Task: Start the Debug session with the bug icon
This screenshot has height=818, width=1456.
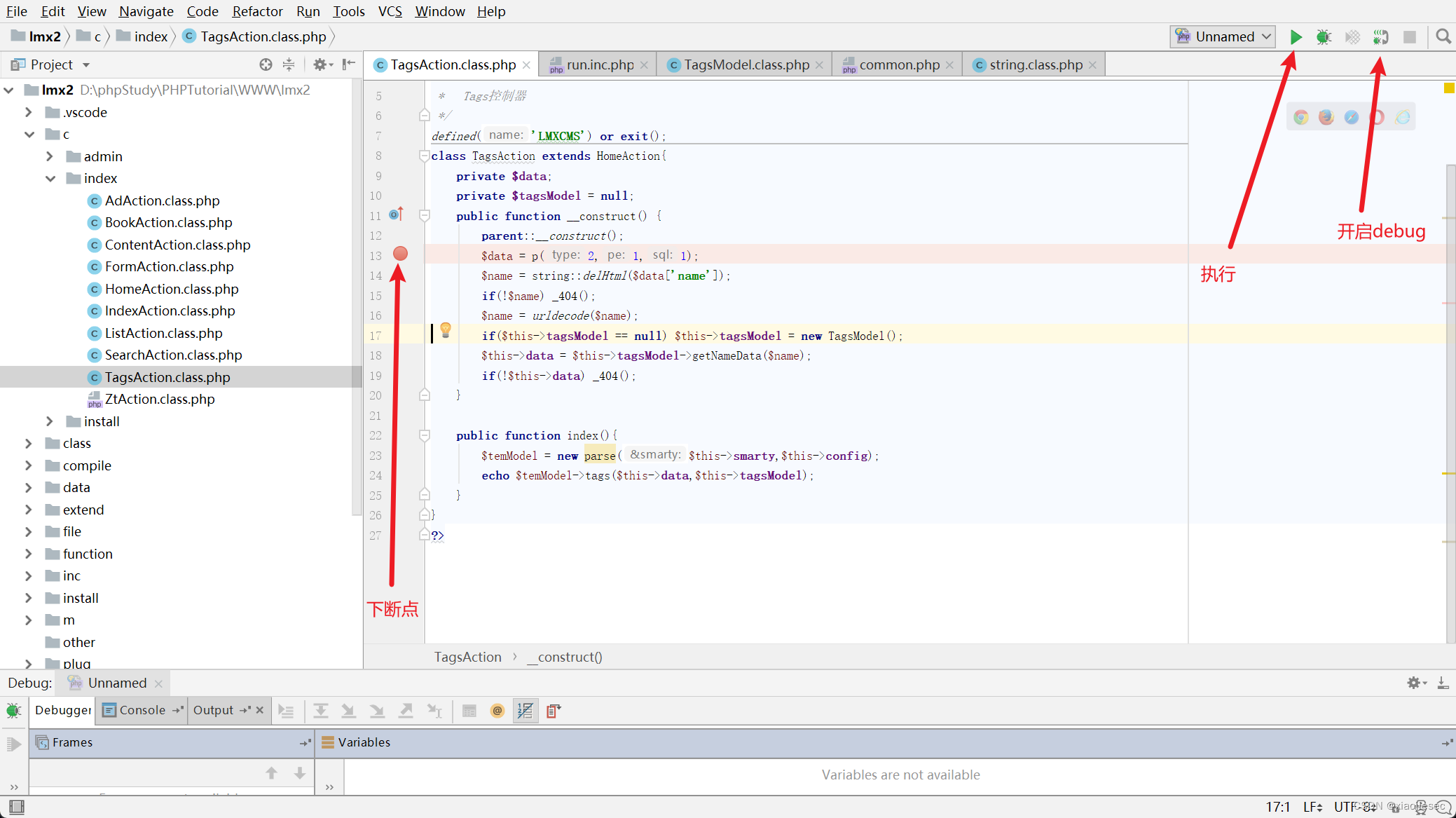Action: click(1324, 36)
